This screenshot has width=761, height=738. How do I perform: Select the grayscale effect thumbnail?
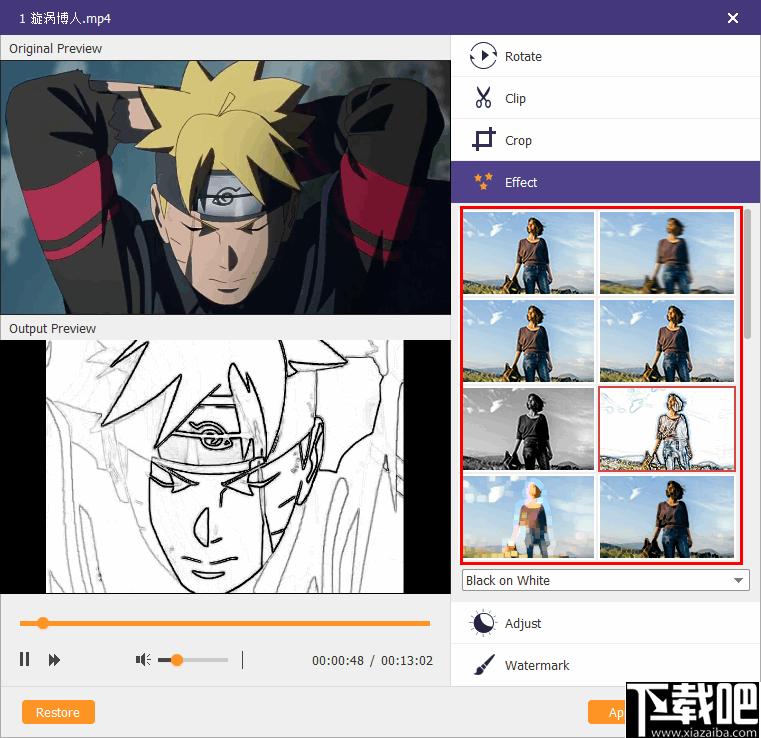528,429
